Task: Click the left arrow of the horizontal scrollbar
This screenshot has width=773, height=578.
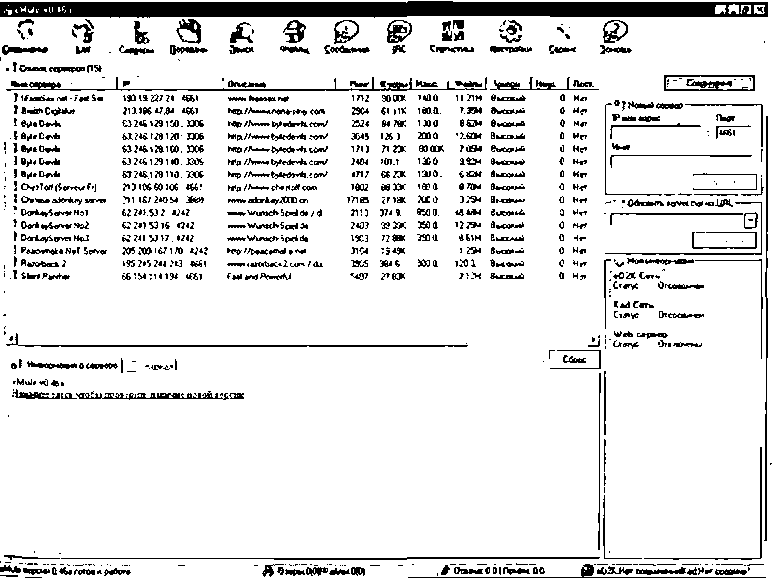Action: 12,339
